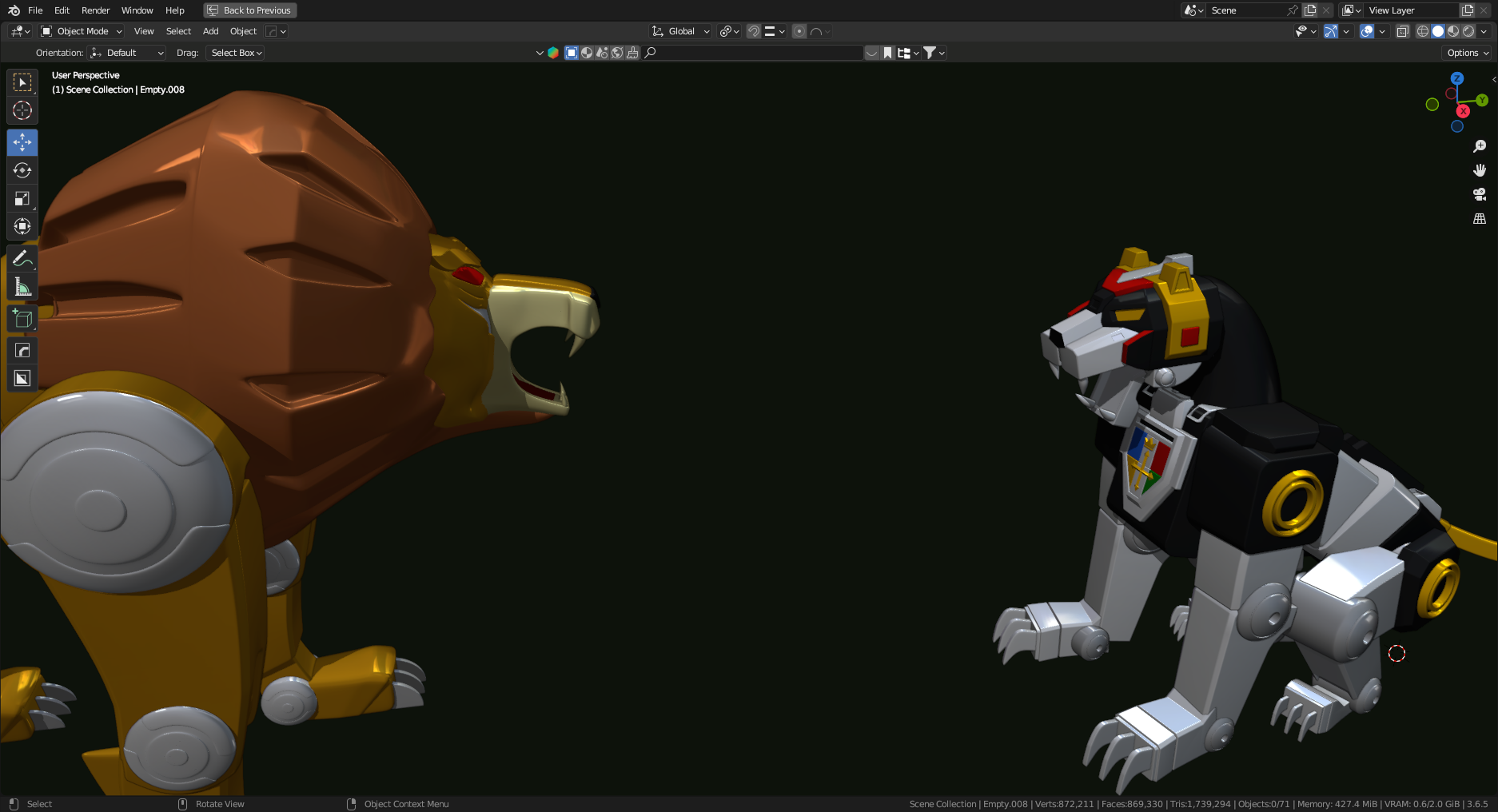
Task: Select the last left toolbar tool icon
Action: (22, 378)
